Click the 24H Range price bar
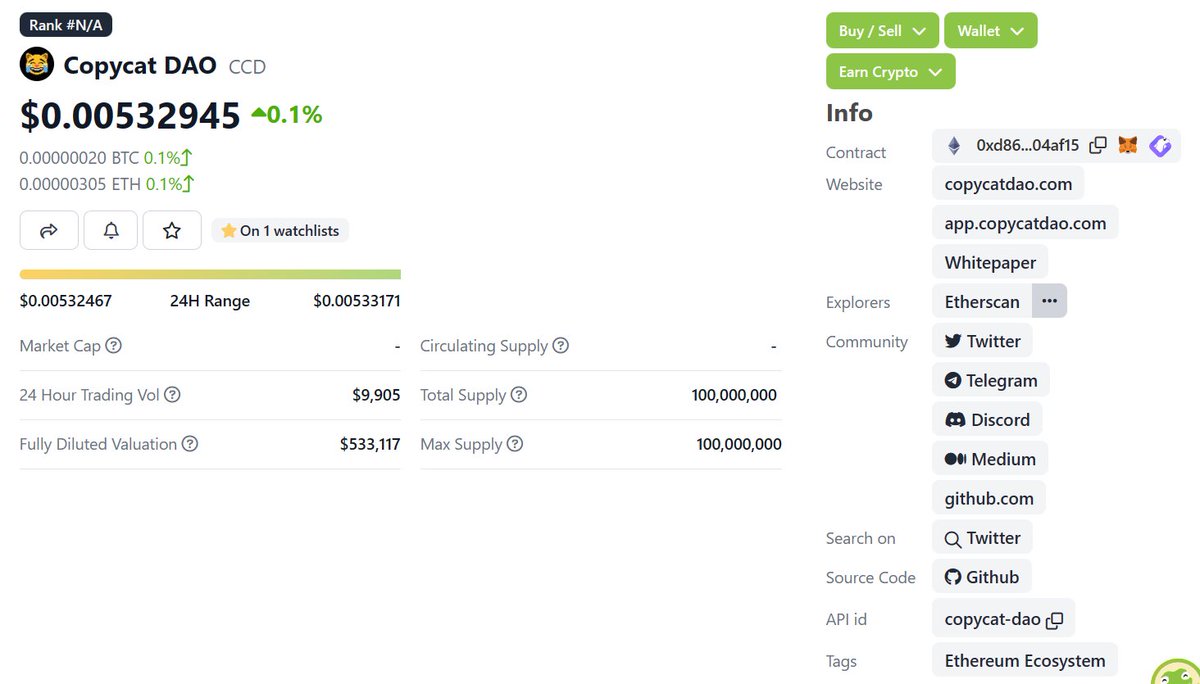Viewport: 1200px width, 684px height. tap(210, 274)
